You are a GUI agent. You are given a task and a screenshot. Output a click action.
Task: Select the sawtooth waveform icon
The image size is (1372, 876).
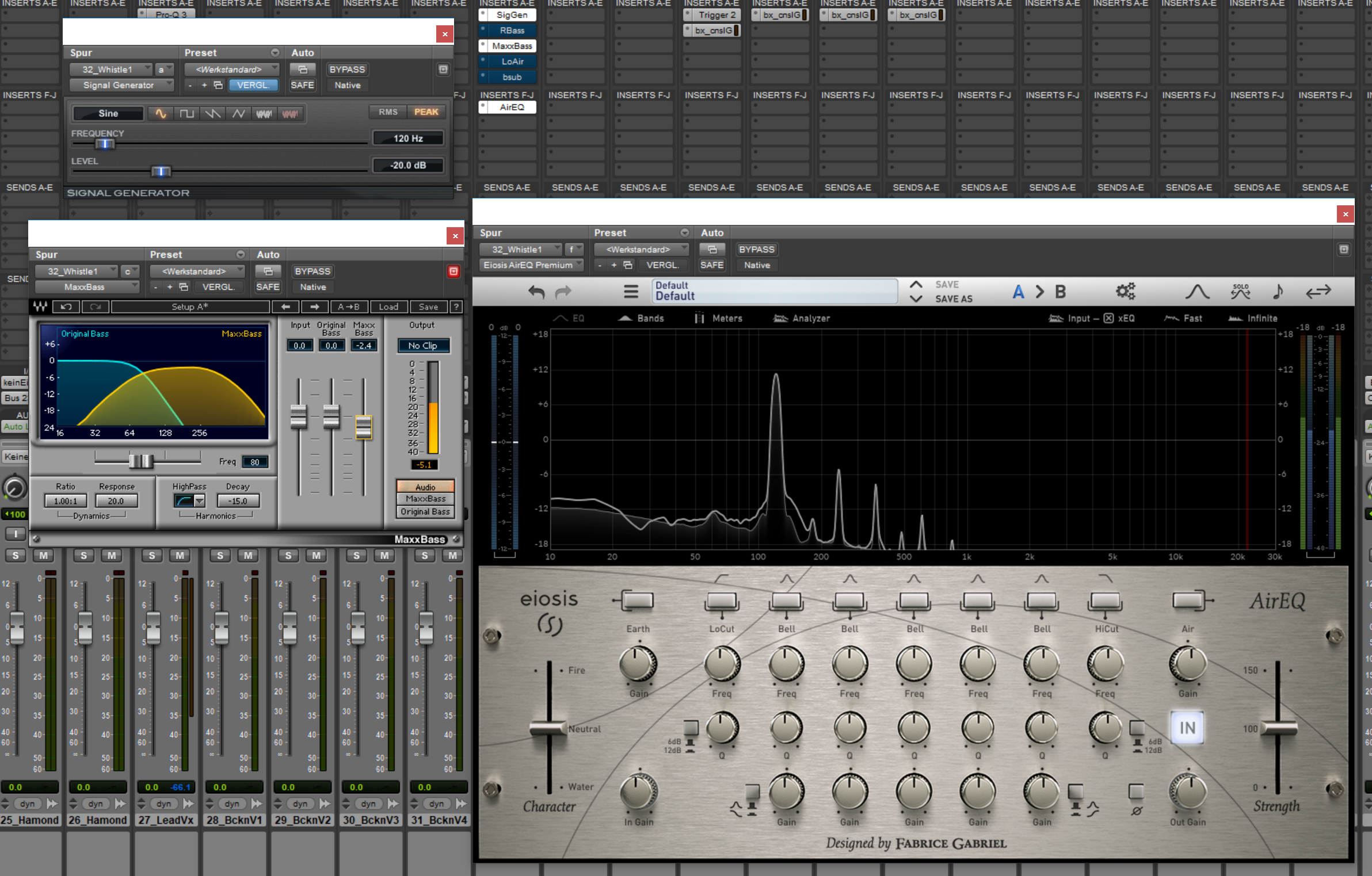click(x=212, y=114)
